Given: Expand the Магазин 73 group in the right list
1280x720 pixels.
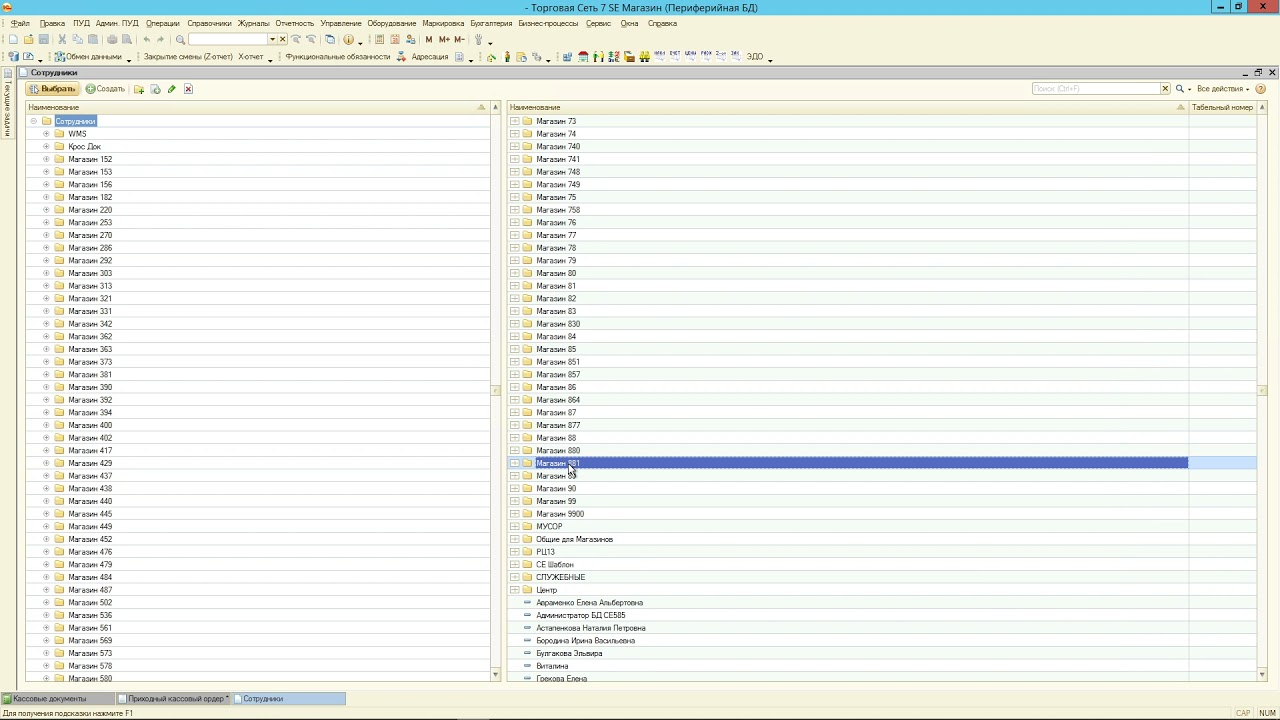Looking at the screenshot, I should pyautogui.click(x=515, y=121).
